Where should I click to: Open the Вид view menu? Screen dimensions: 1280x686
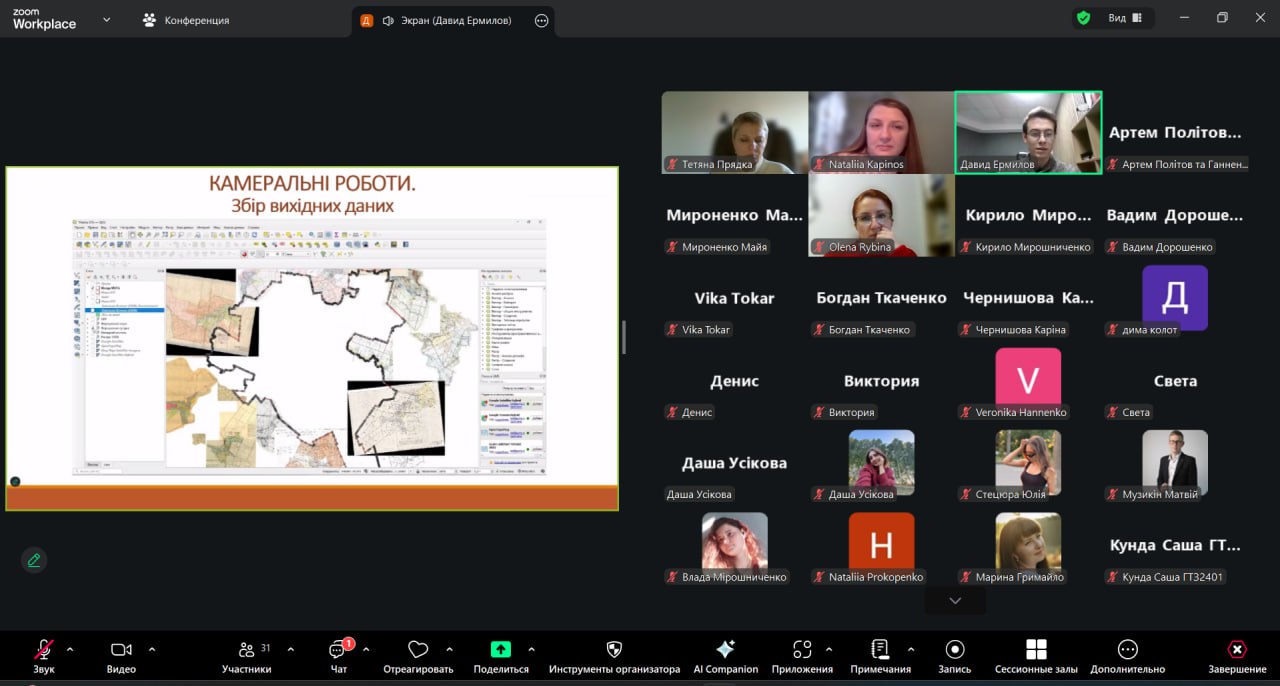click(x=1125, y=18)
